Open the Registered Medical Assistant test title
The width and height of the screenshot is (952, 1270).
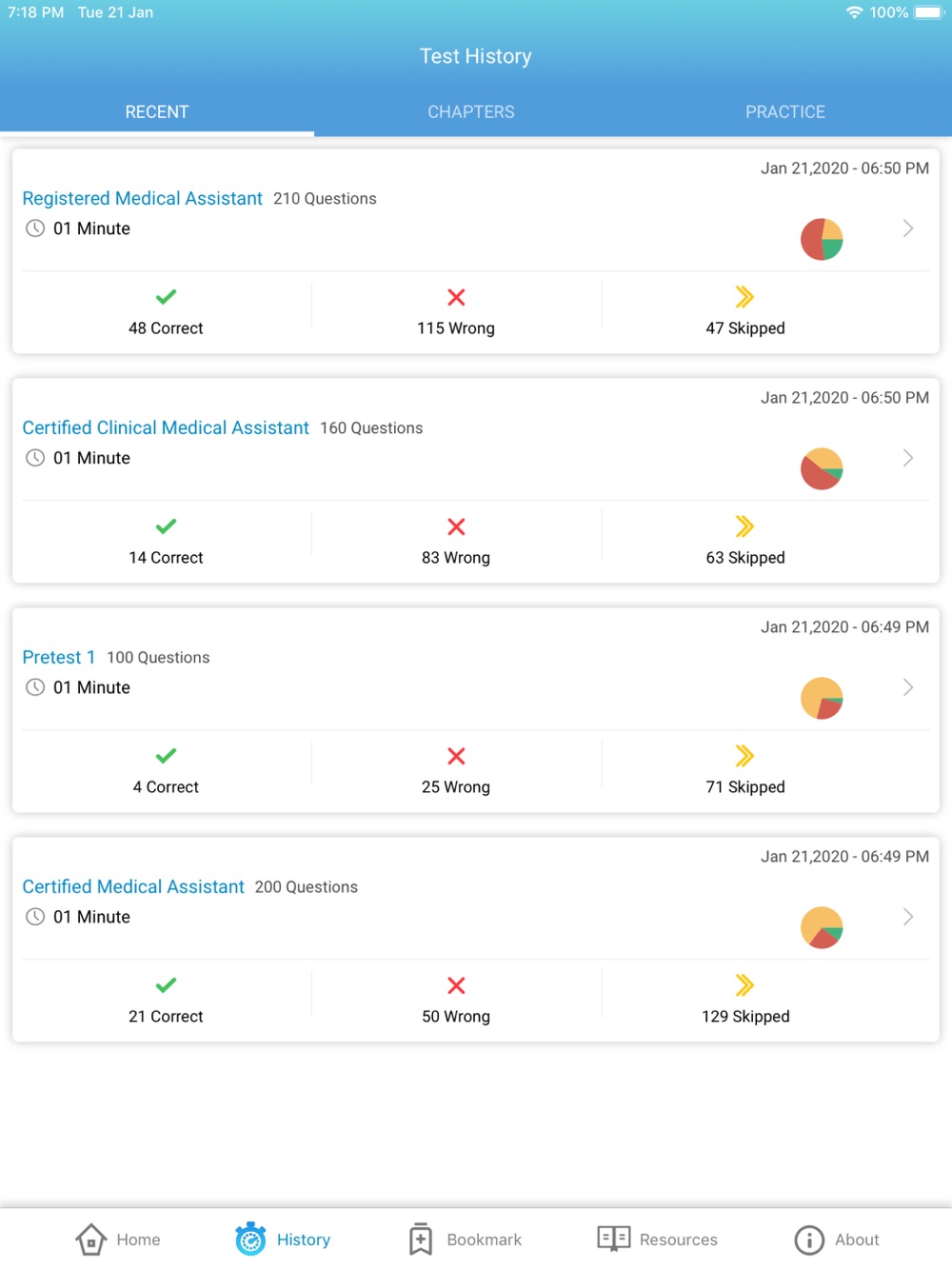point(143,198)
